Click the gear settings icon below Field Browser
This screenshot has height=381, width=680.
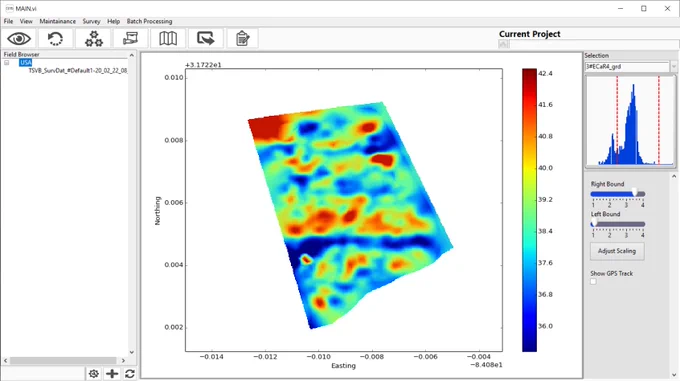(94, 373)
